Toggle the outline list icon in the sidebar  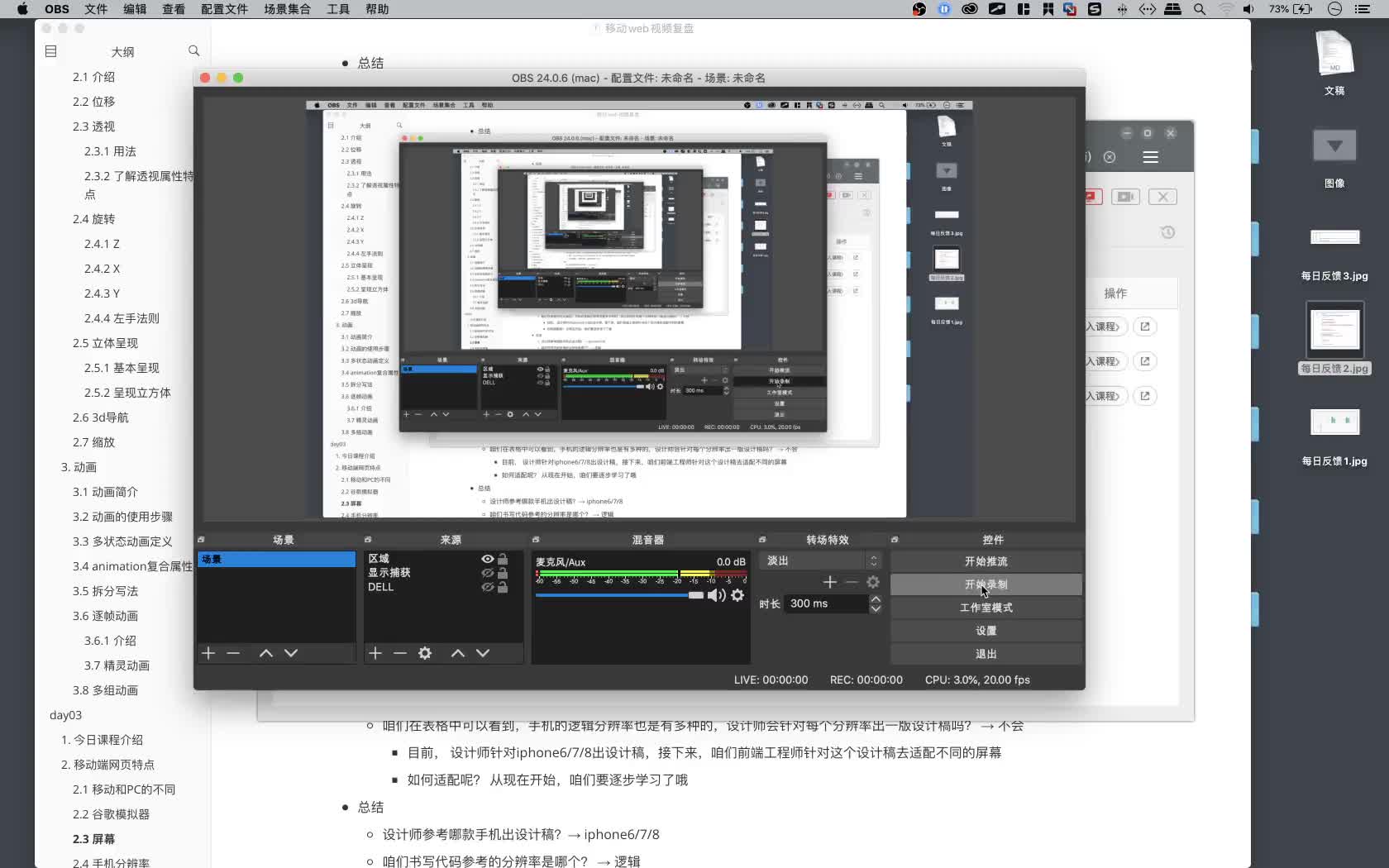click(50, 51)
